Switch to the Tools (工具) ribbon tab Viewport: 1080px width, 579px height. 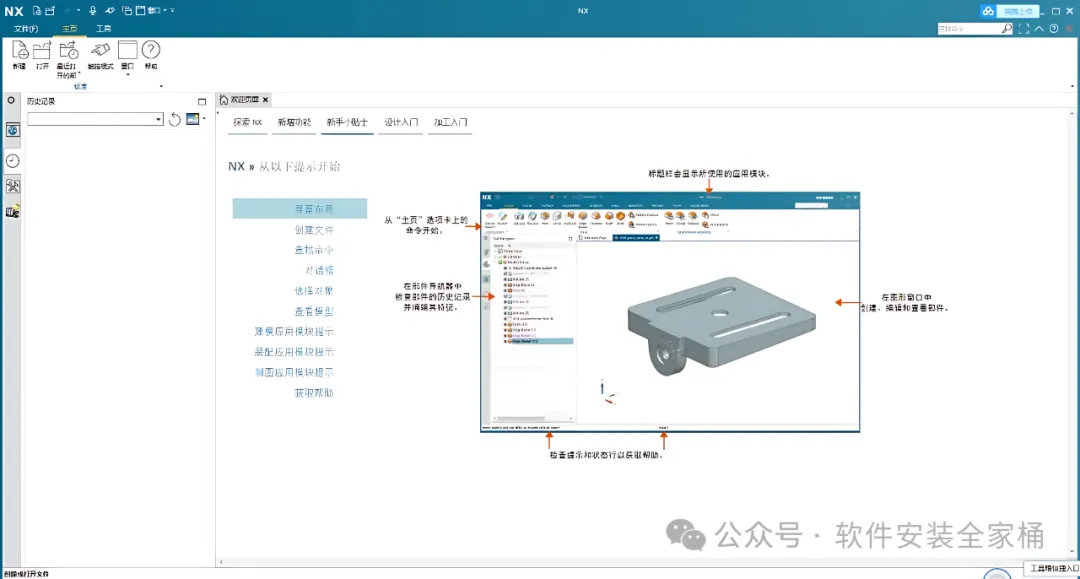click(103, 29)
